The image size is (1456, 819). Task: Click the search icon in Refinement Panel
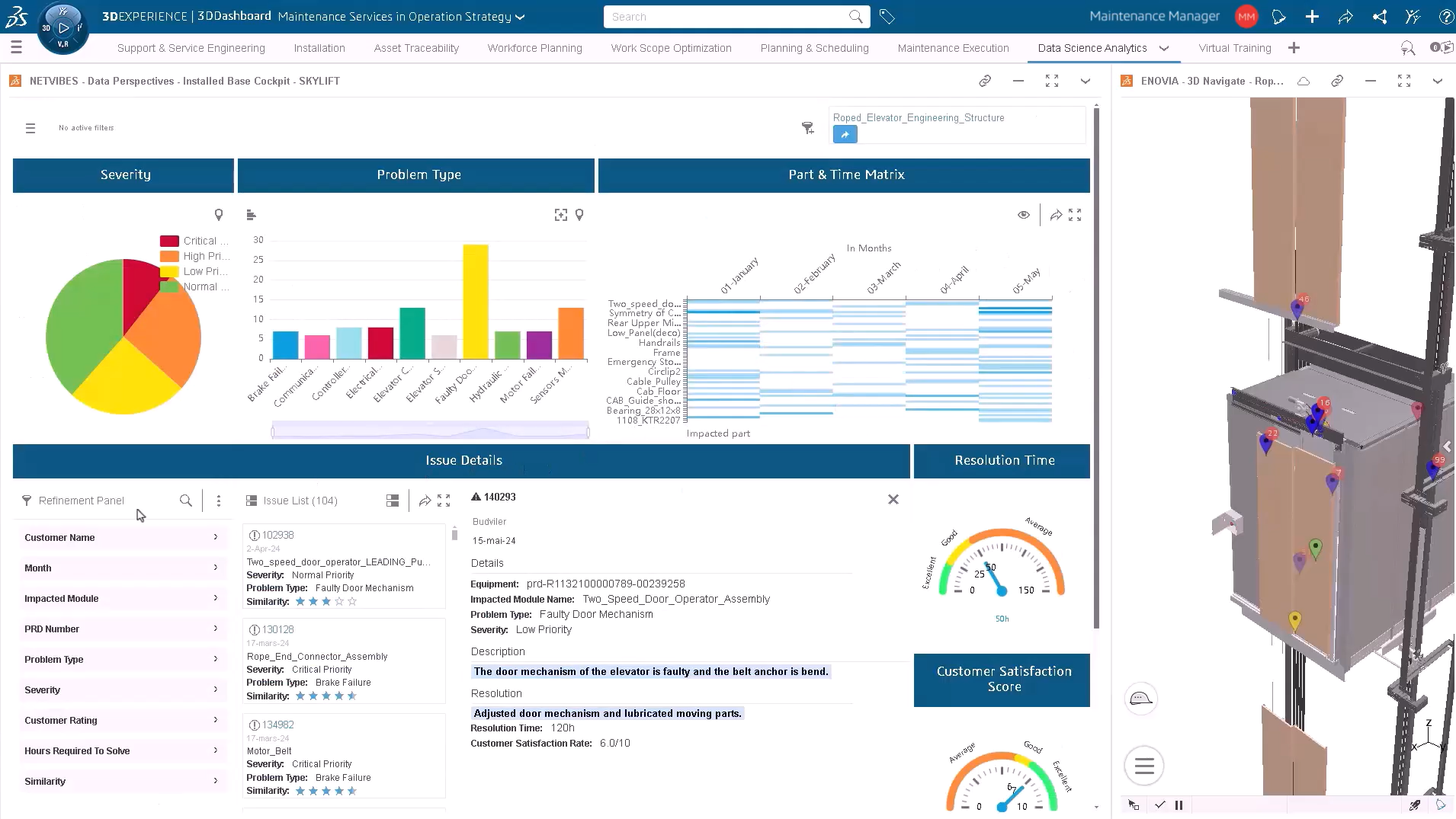pos(185,501)
